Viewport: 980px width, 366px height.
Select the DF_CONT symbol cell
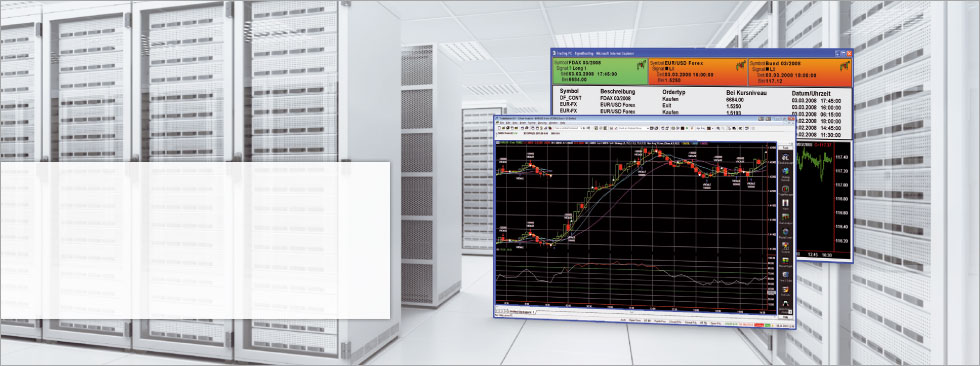pos(572,99)
